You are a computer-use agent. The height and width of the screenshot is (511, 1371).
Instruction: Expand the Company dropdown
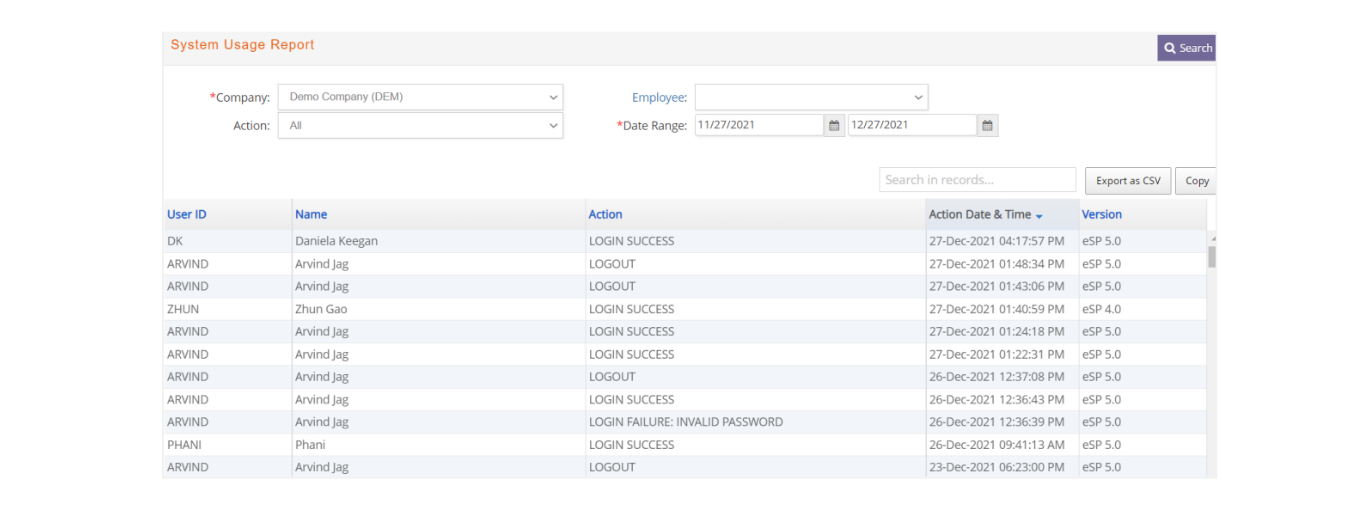[x=421, y=97]
